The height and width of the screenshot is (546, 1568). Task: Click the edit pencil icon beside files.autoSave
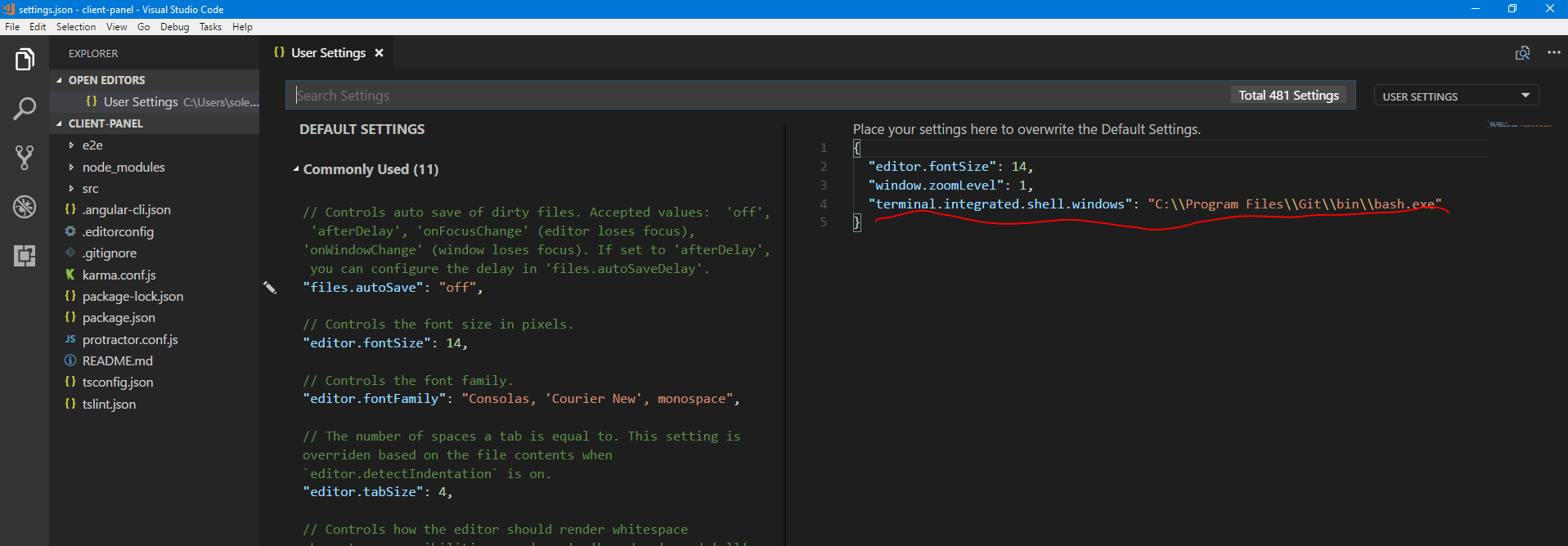(270, 287)
